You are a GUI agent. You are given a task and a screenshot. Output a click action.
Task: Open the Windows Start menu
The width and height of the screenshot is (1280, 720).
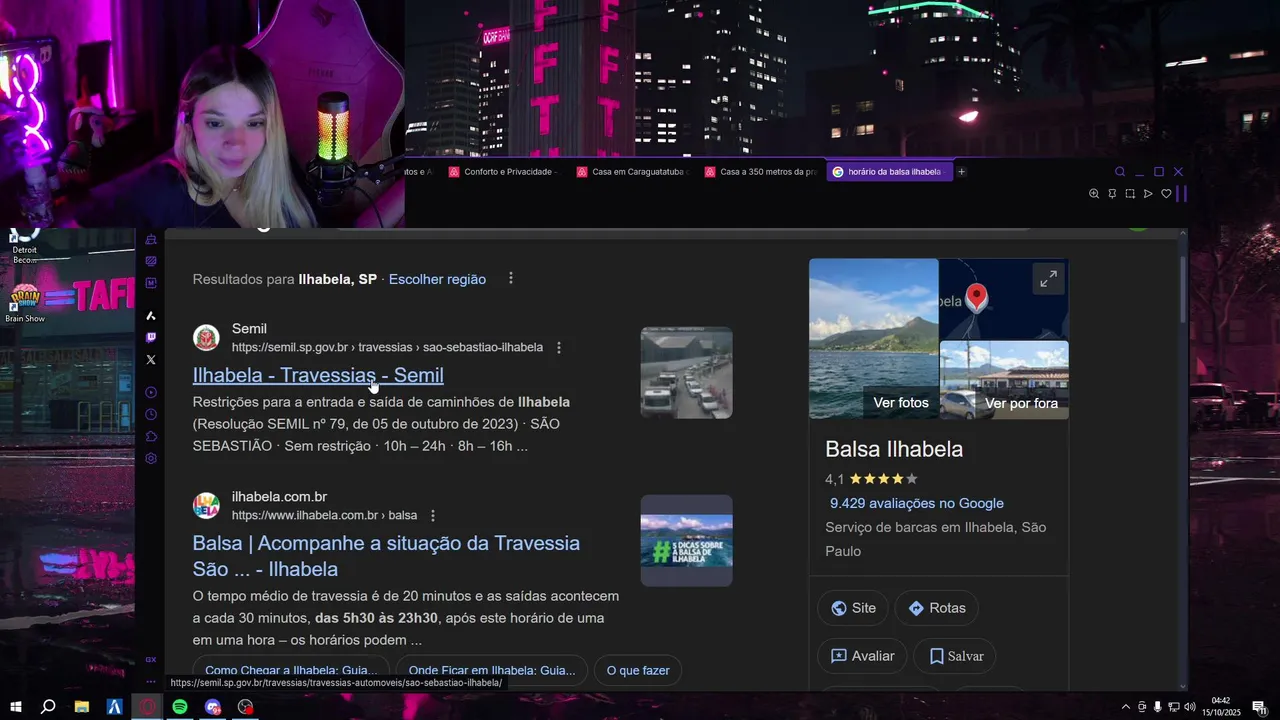(16, 707)
